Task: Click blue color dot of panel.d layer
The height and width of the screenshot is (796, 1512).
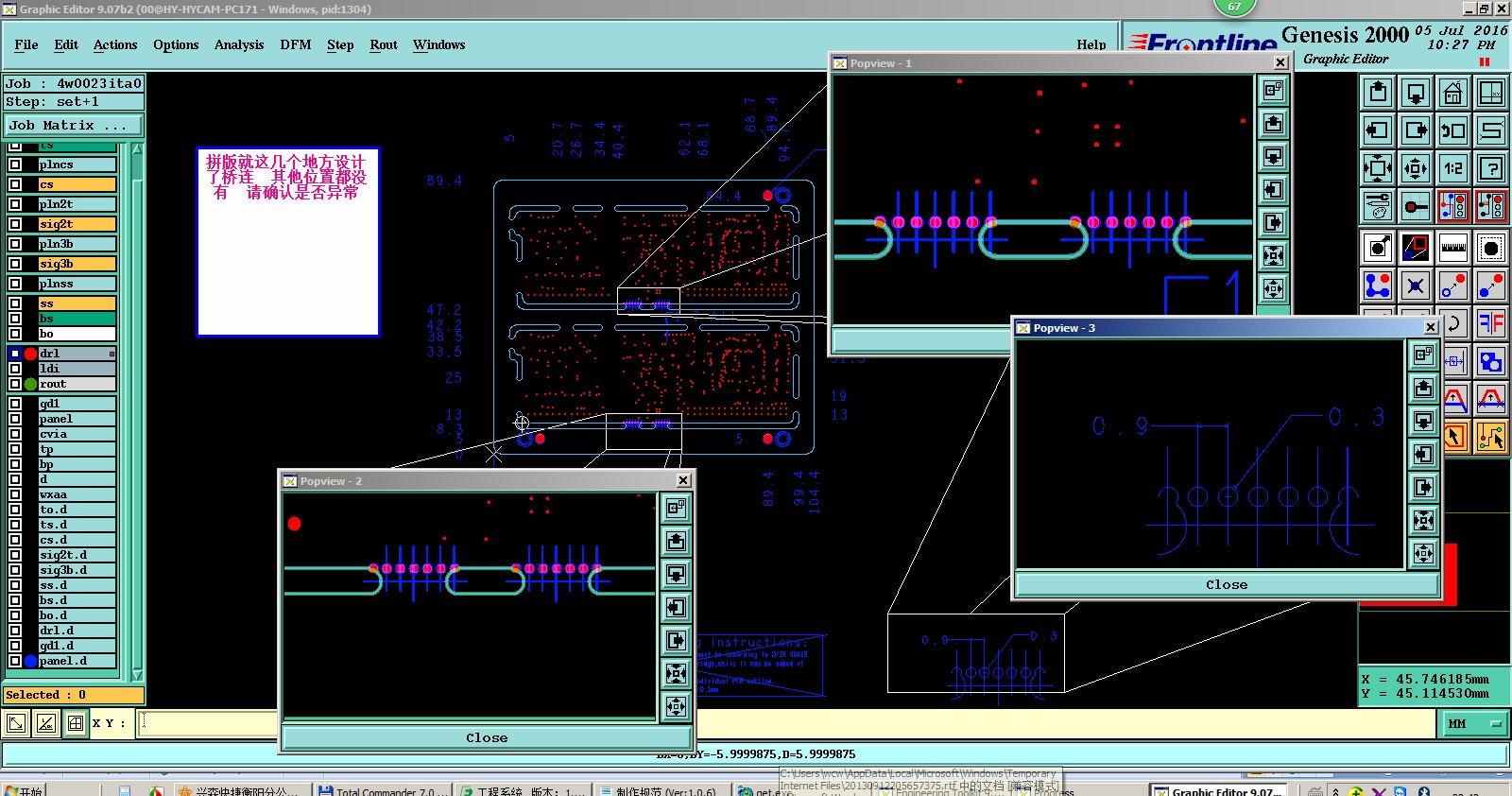Action: [x=30, y=661]
